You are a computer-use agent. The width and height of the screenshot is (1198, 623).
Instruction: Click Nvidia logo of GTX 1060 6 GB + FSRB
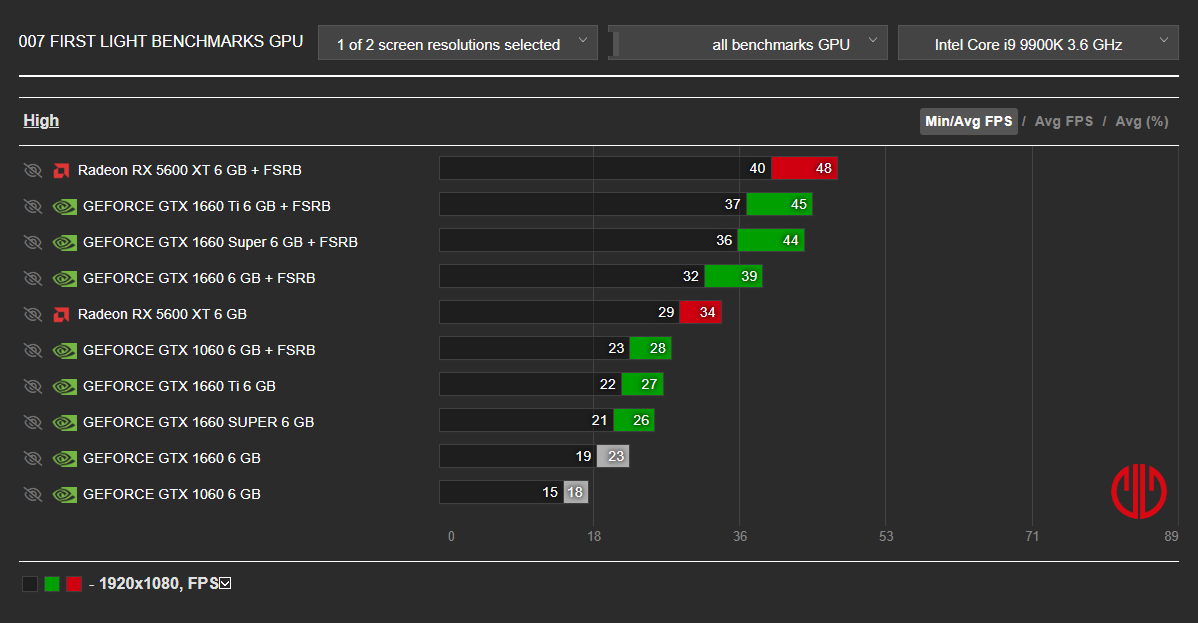click(64, 350)
